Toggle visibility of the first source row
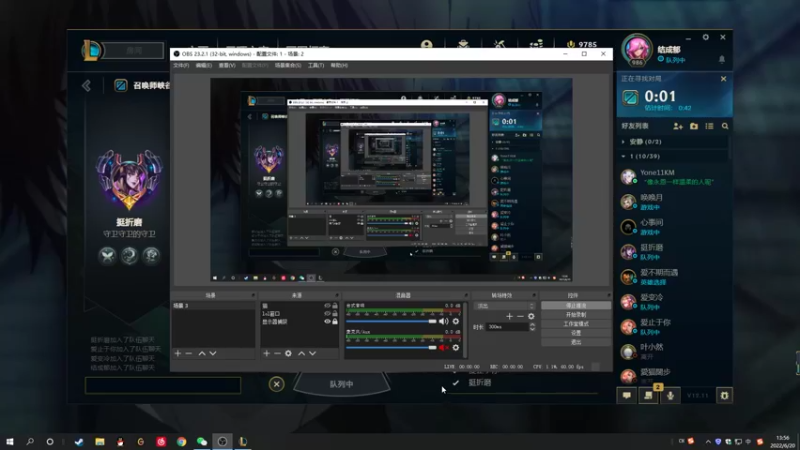 pos(327,306)
